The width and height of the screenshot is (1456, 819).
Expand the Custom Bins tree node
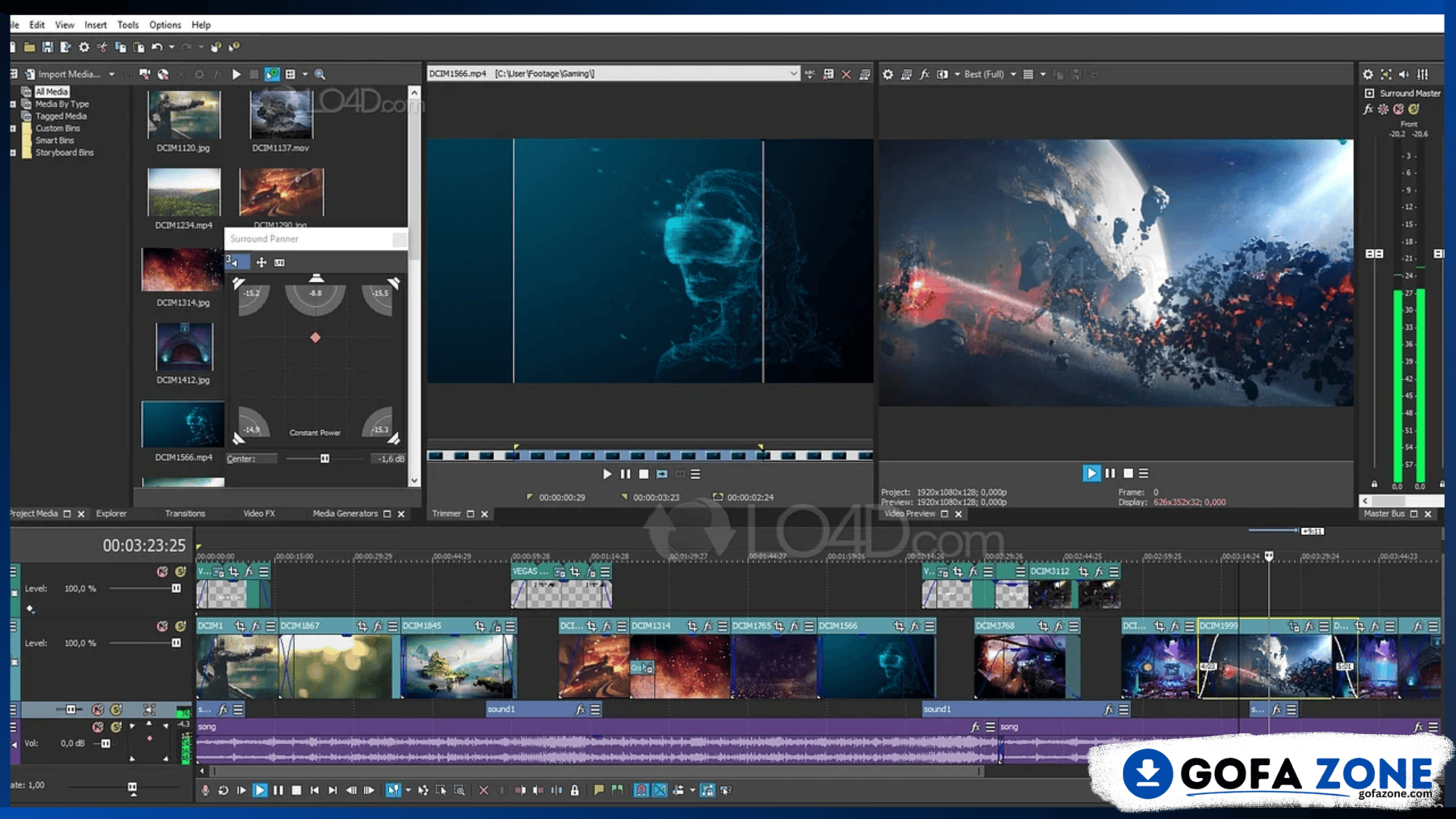pyautogui.click(x=13, y=128)
